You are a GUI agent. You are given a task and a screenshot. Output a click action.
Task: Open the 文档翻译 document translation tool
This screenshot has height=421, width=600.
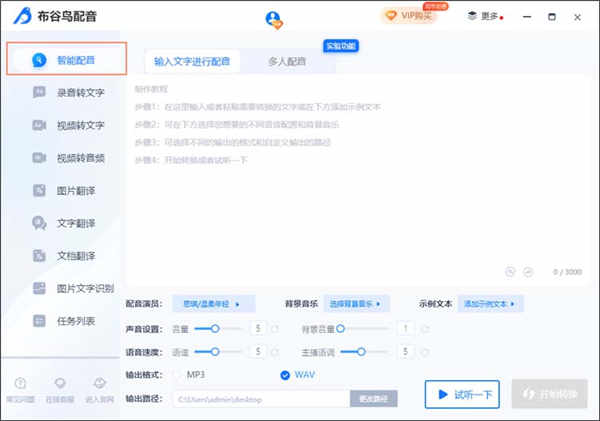64,256
